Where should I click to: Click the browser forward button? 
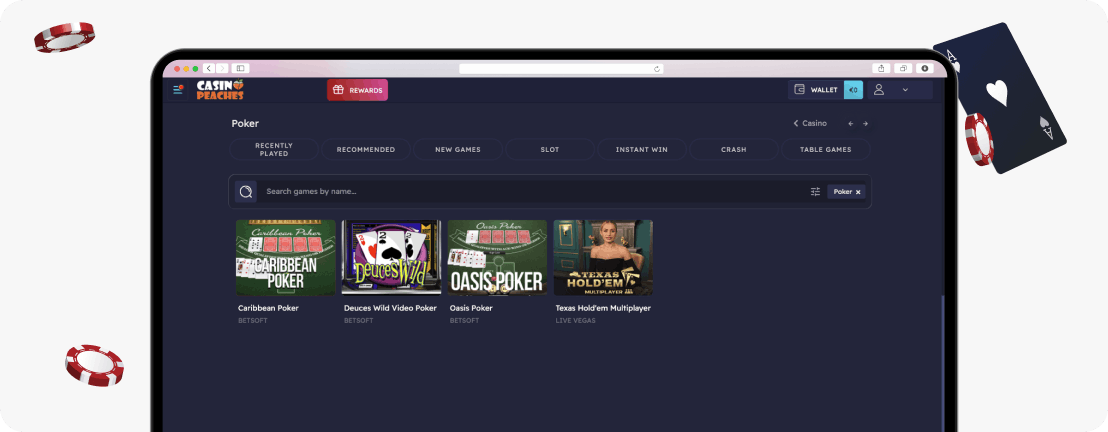(222, 69)
